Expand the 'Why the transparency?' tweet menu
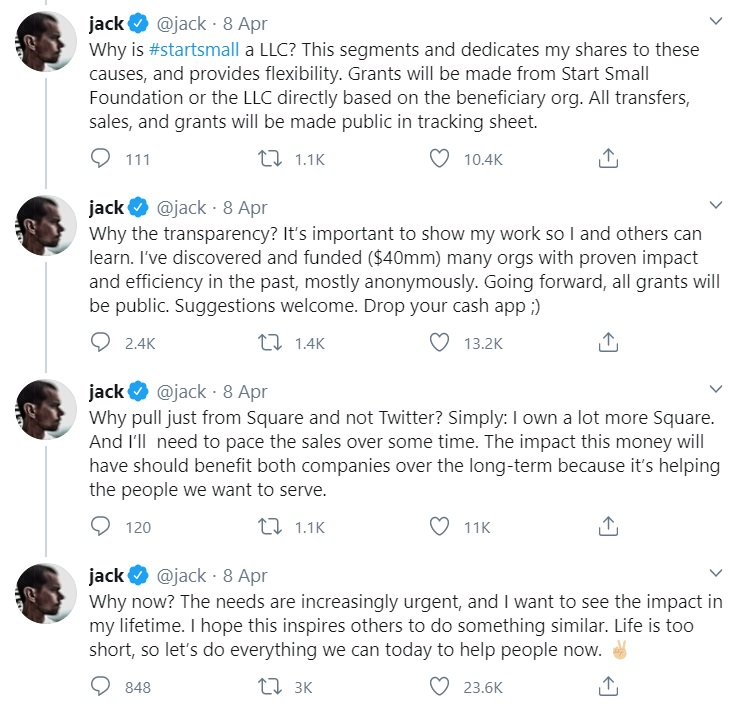Viewport: 743px width, 706px height. point(715,206)
